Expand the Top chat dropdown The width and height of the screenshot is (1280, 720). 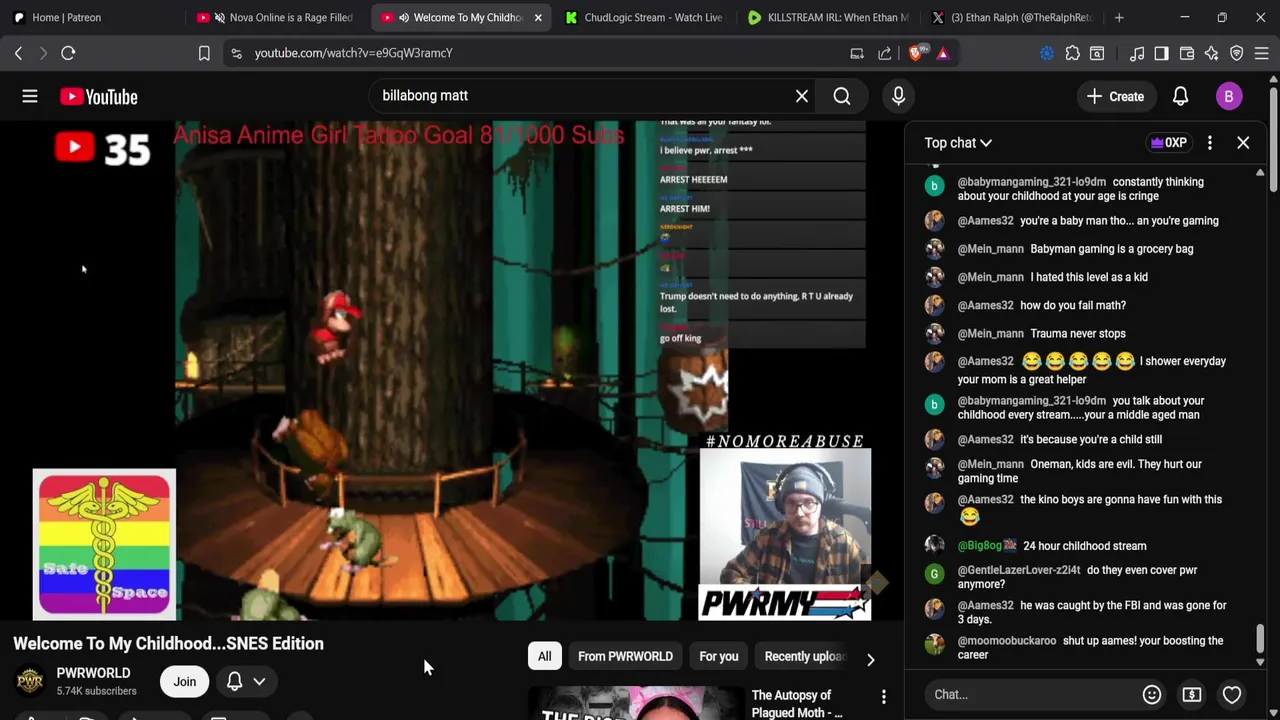(x=958, y=143)
